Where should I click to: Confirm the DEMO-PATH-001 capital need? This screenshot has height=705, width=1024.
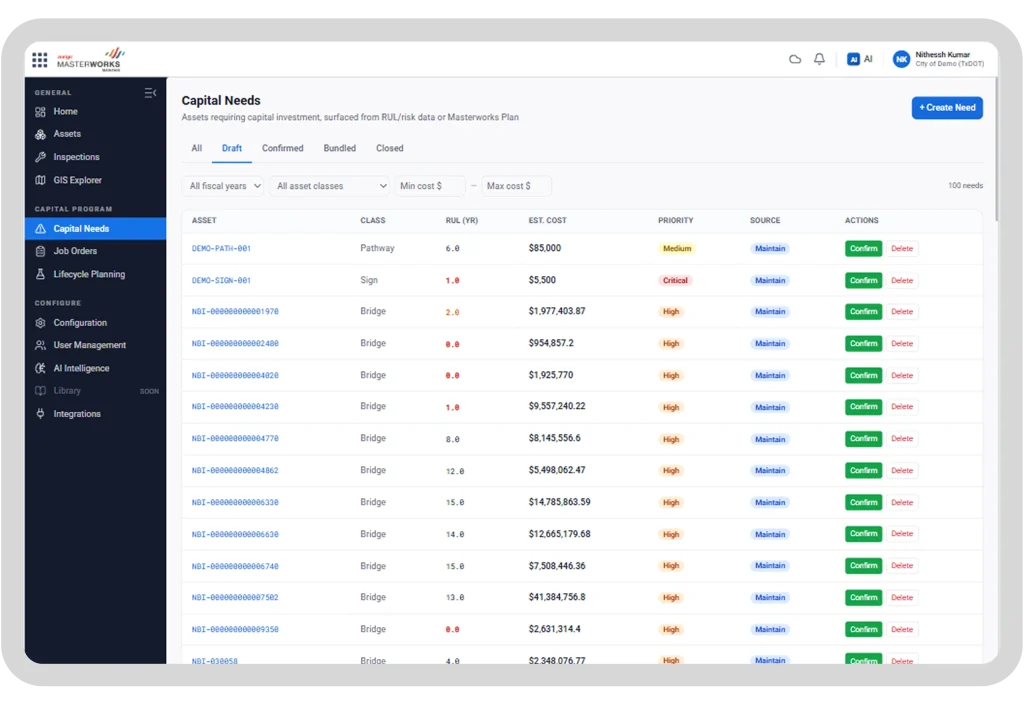pyautogui.click(x=863, y=249)
